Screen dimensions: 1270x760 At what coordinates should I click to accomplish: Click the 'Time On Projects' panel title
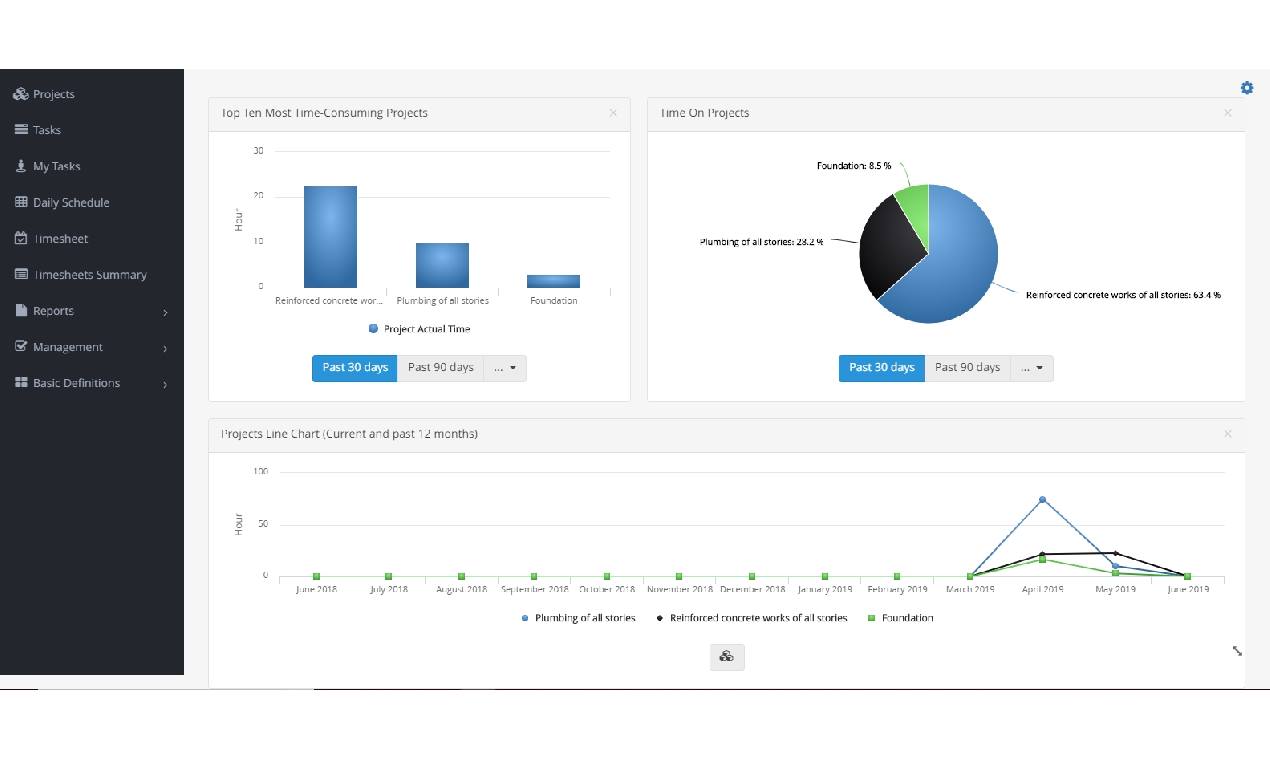[705, 113]
